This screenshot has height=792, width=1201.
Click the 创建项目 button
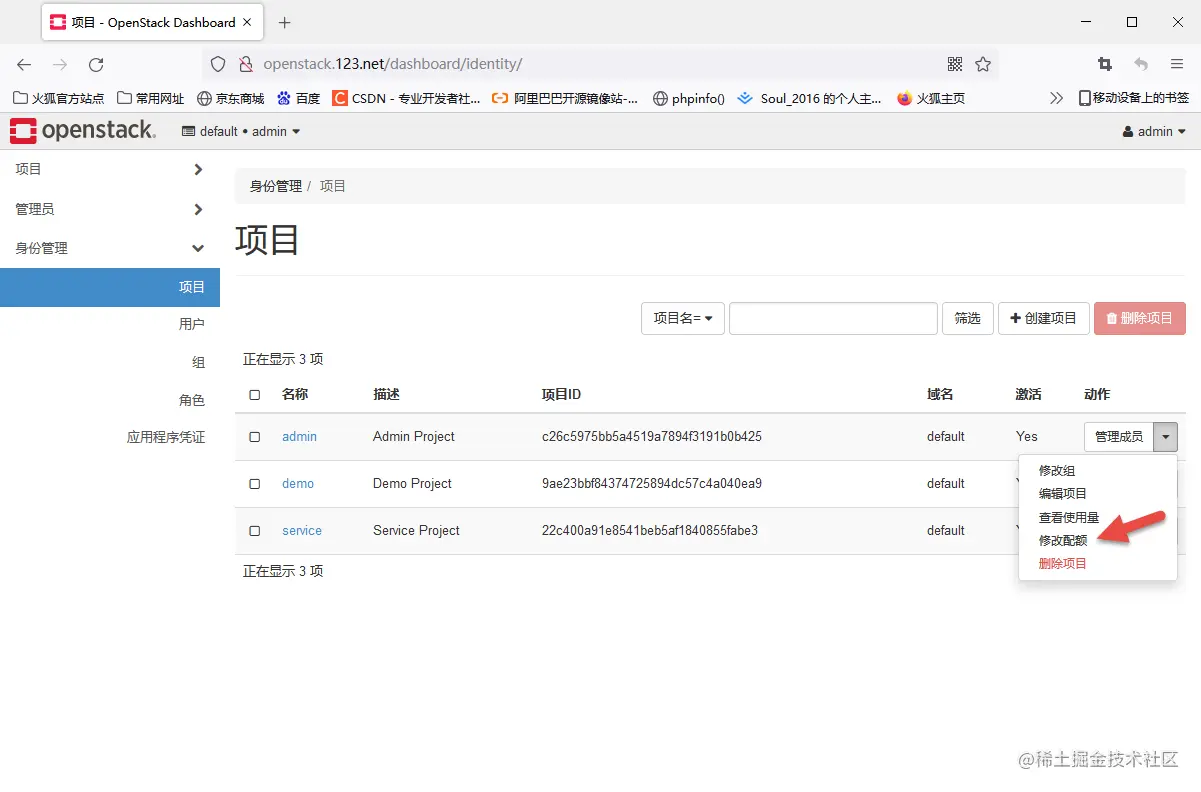1043,318
